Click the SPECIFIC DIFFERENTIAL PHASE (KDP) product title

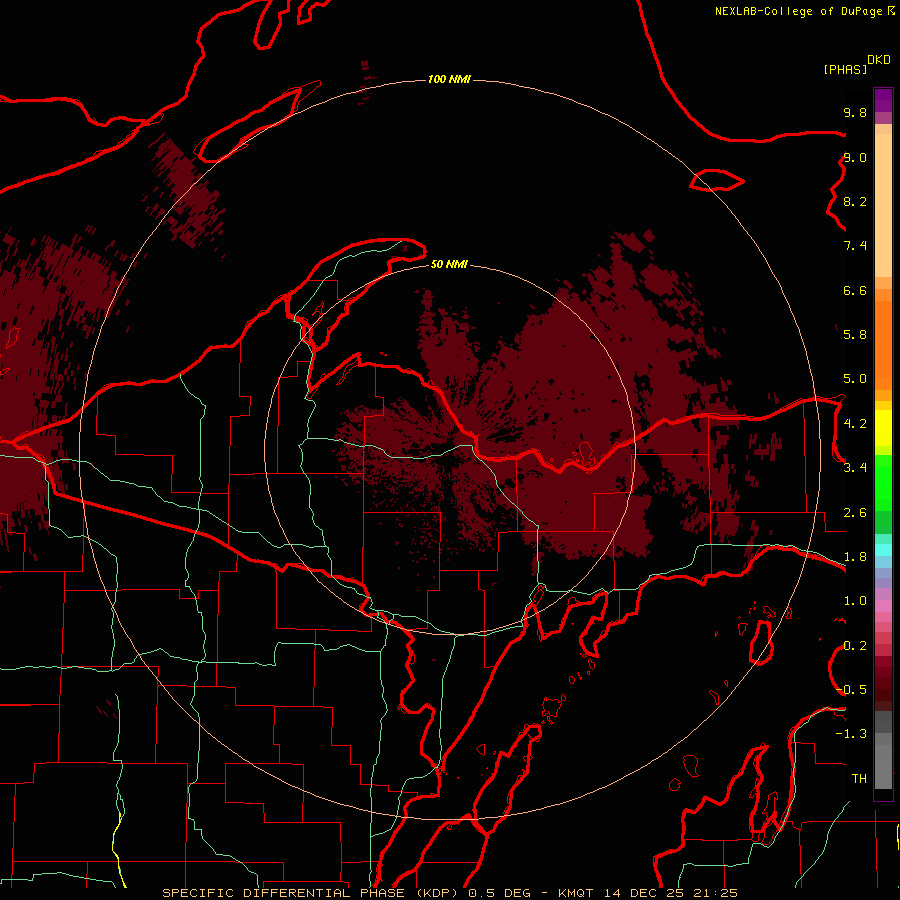coord(312,893)
